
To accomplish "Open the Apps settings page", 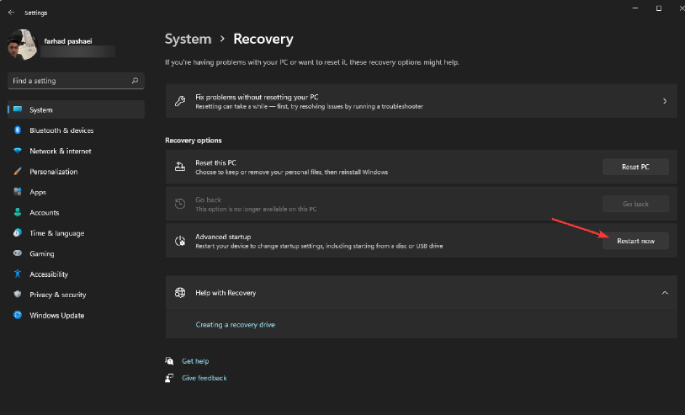I will [x=38, y=192].
